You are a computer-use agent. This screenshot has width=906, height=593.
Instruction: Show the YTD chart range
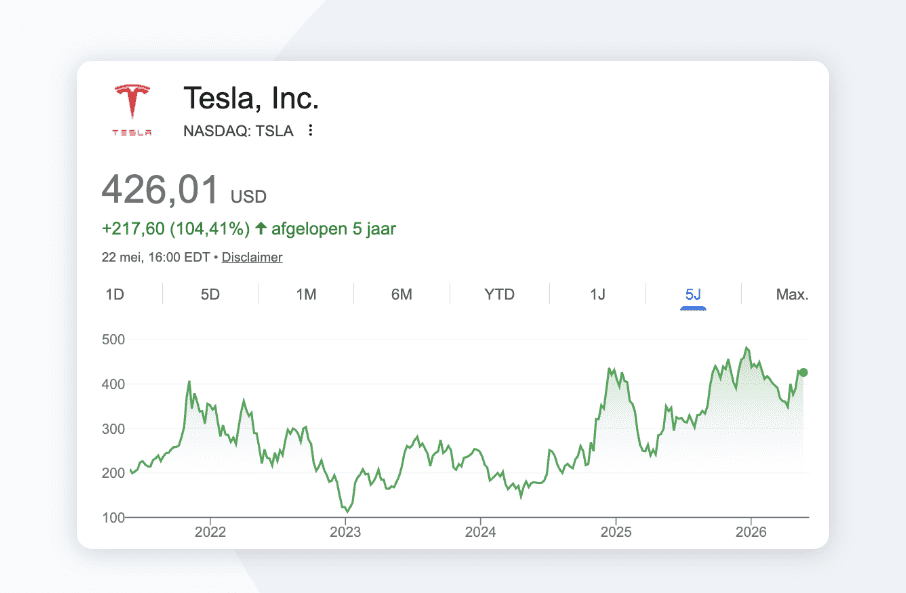coord(499,294)
